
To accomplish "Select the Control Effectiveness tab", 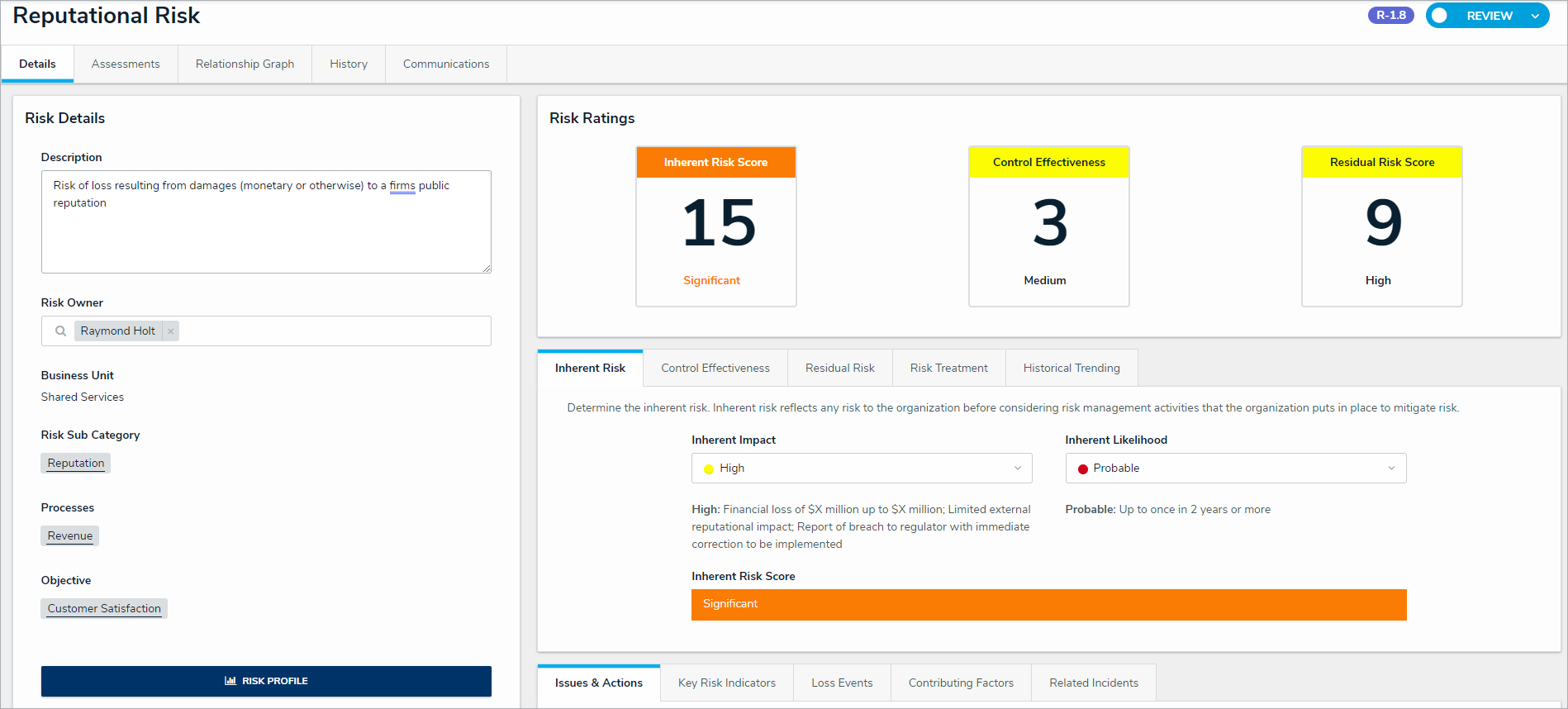I will tap(715, 368).
